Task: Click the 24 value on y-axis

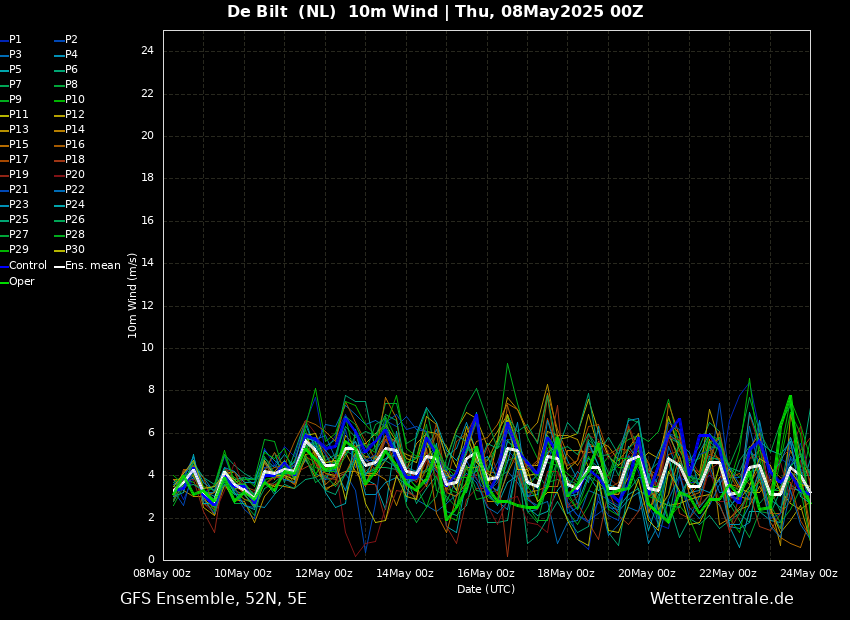Action: pos(147,51)
